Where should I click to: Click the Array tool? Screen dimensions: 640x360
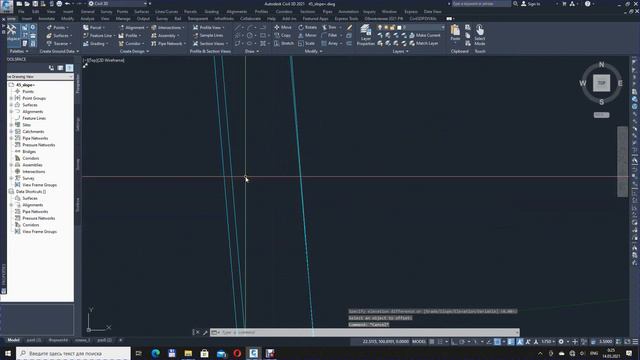330,43
